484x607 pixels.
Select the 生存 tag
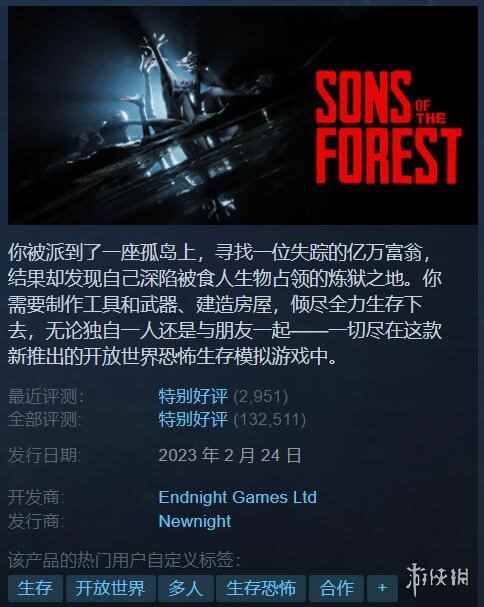[35, 588]
